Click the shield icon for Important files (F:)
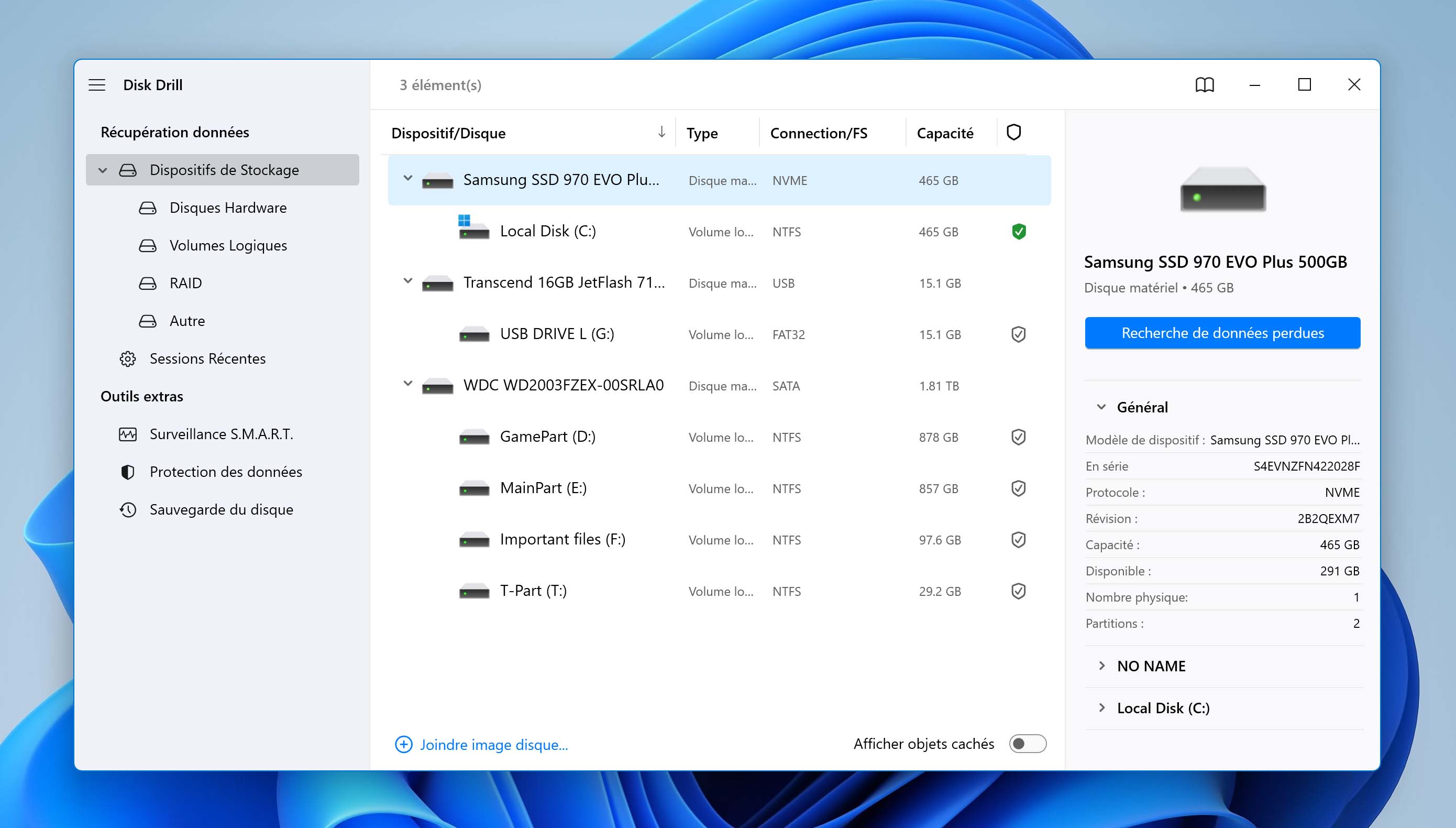This screenshot has height=828, width=1456. (1018, 540)
